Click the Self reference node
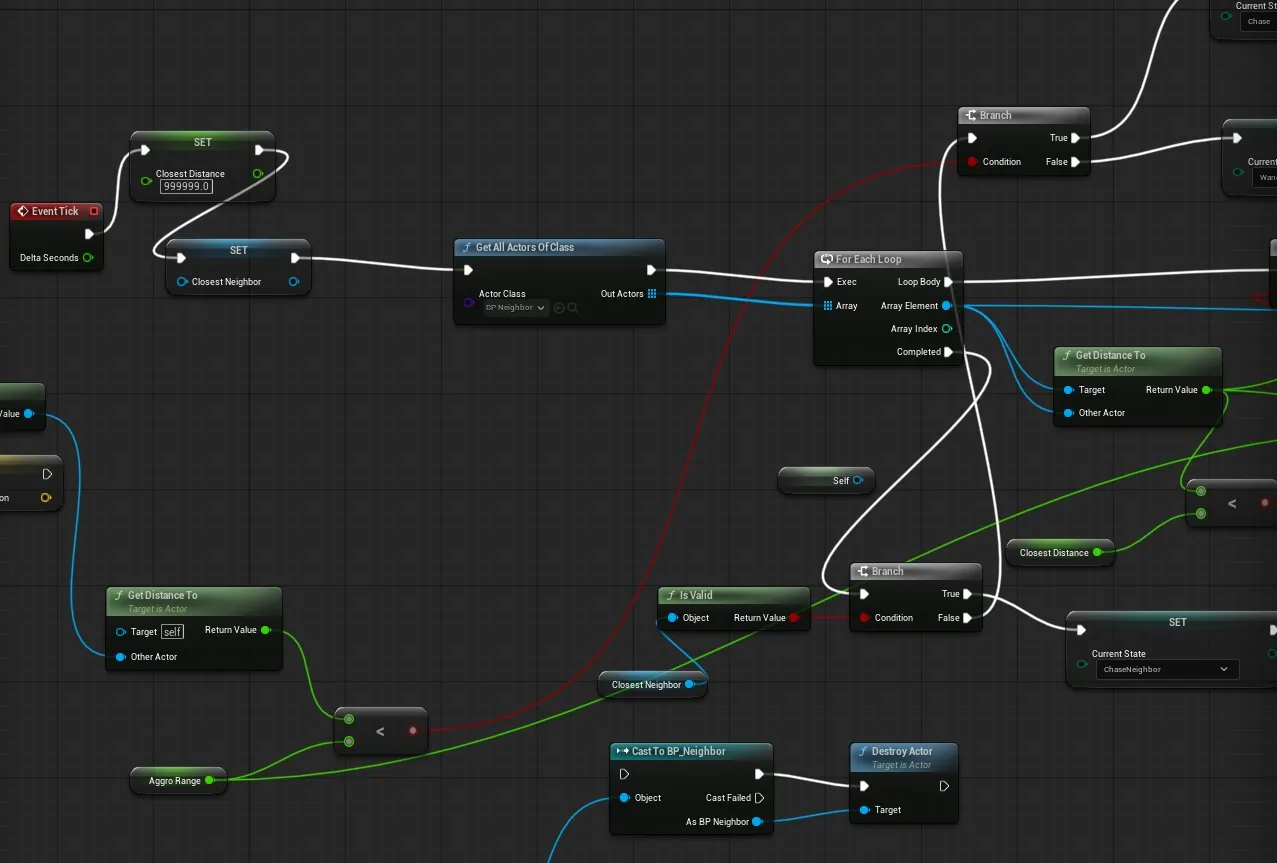The width and height of the screenshot is (1277, 863). (826, 481)
